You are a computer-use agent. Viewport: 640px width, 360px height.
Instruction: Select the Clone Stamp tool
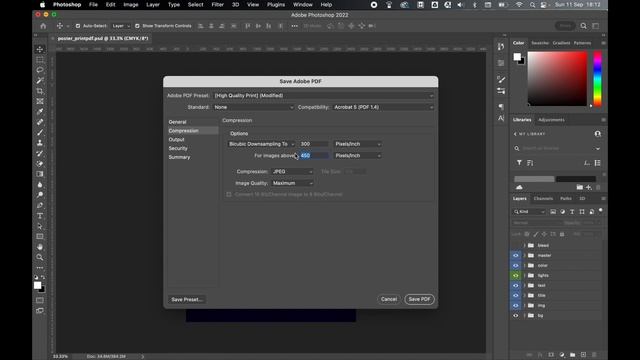(x=40, y=143)
